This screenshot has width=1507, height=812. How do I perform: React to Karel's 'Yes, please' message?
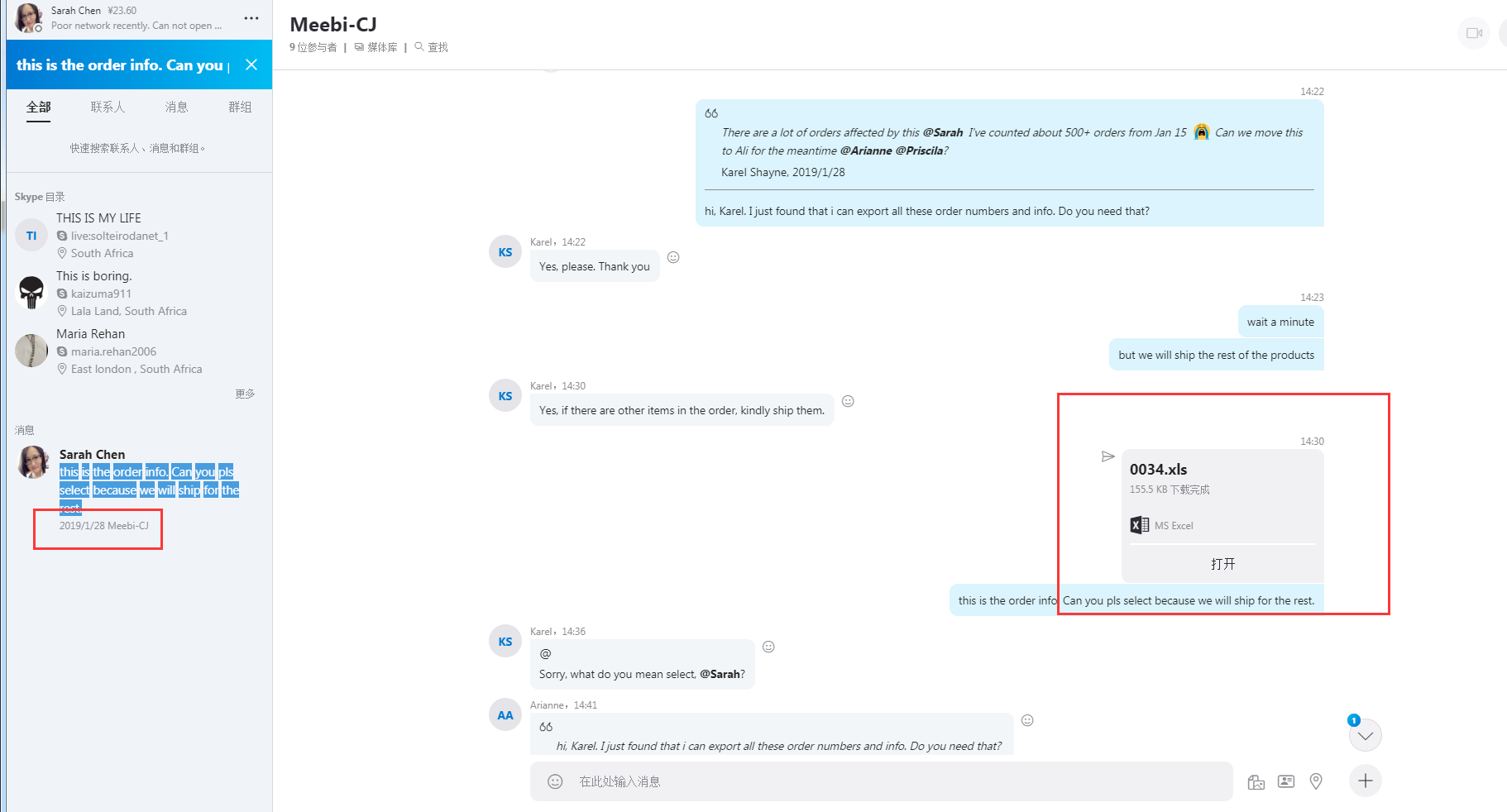point(673,257)
